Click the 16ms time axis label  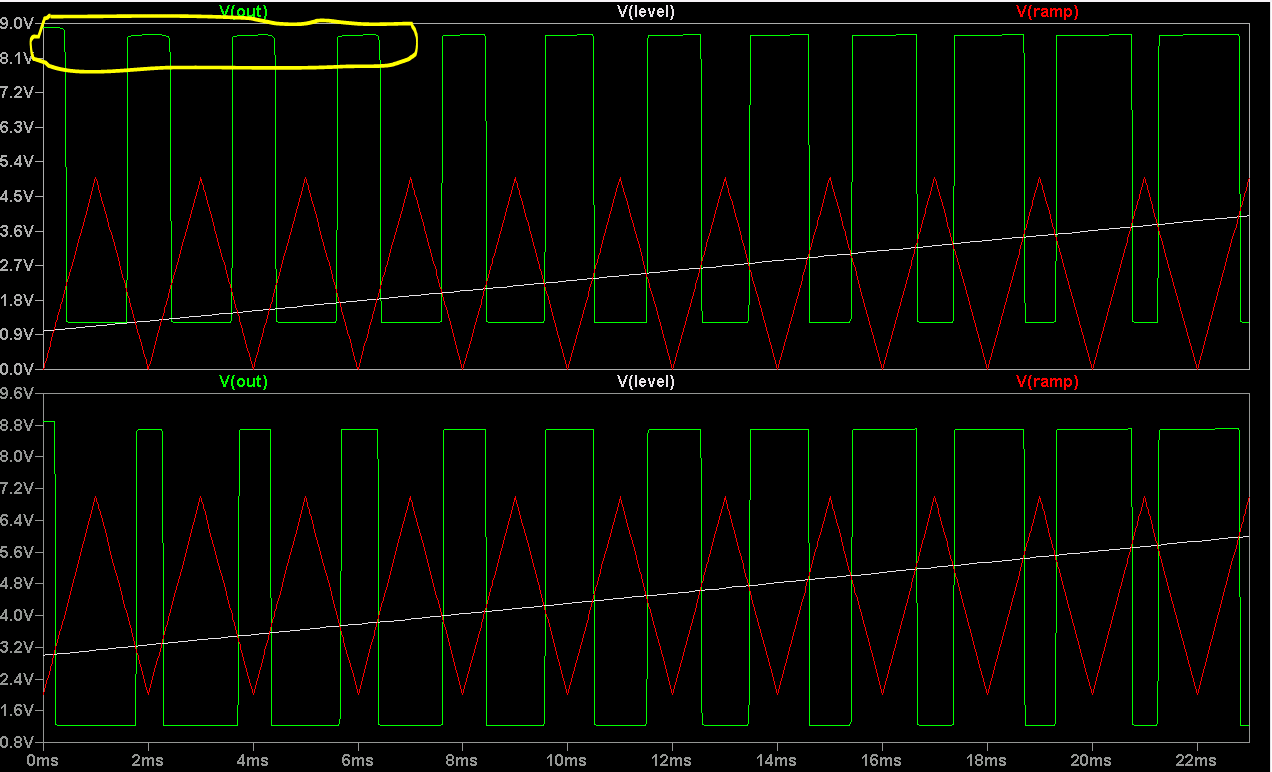(882, 761)
